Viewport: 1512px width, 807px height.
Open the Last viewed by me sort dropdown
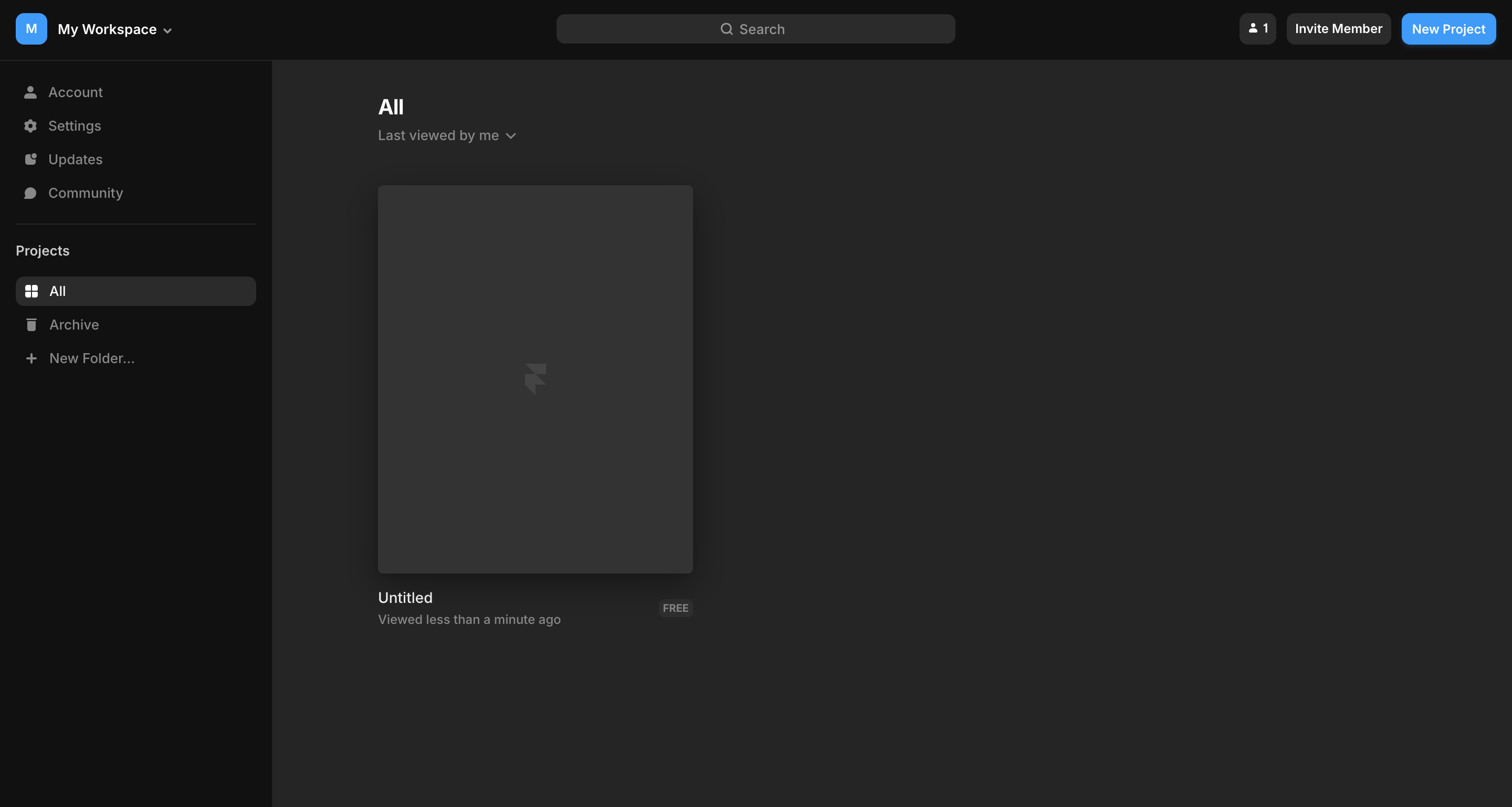(x=447, y=135)
